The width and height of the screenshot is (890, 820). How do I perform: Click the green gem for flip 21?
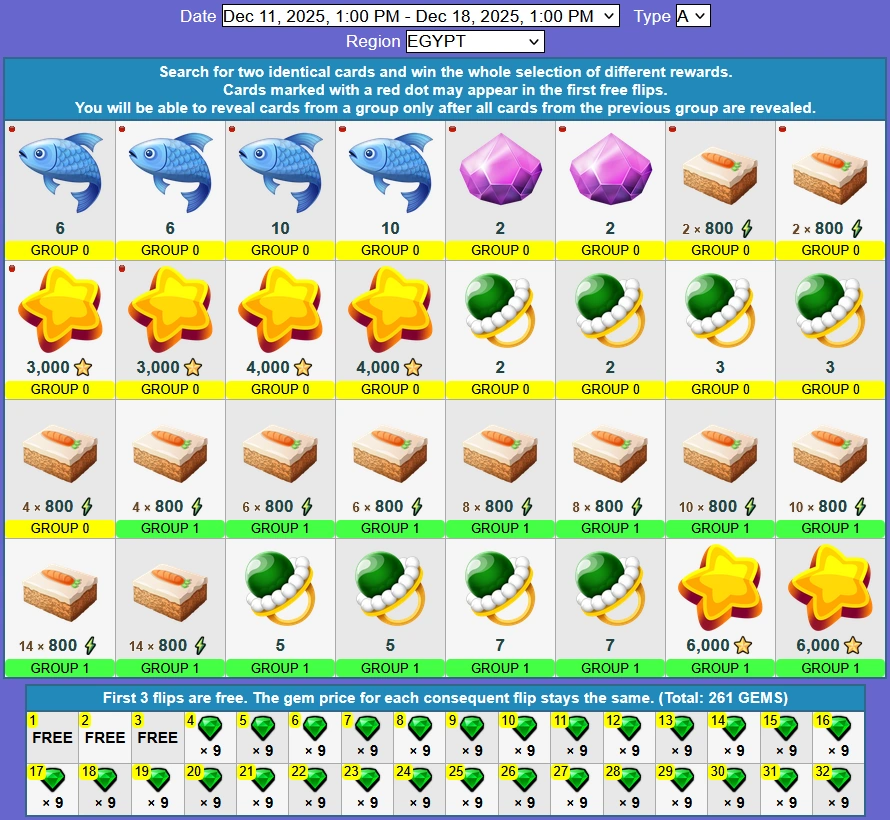tap(263, 780)
